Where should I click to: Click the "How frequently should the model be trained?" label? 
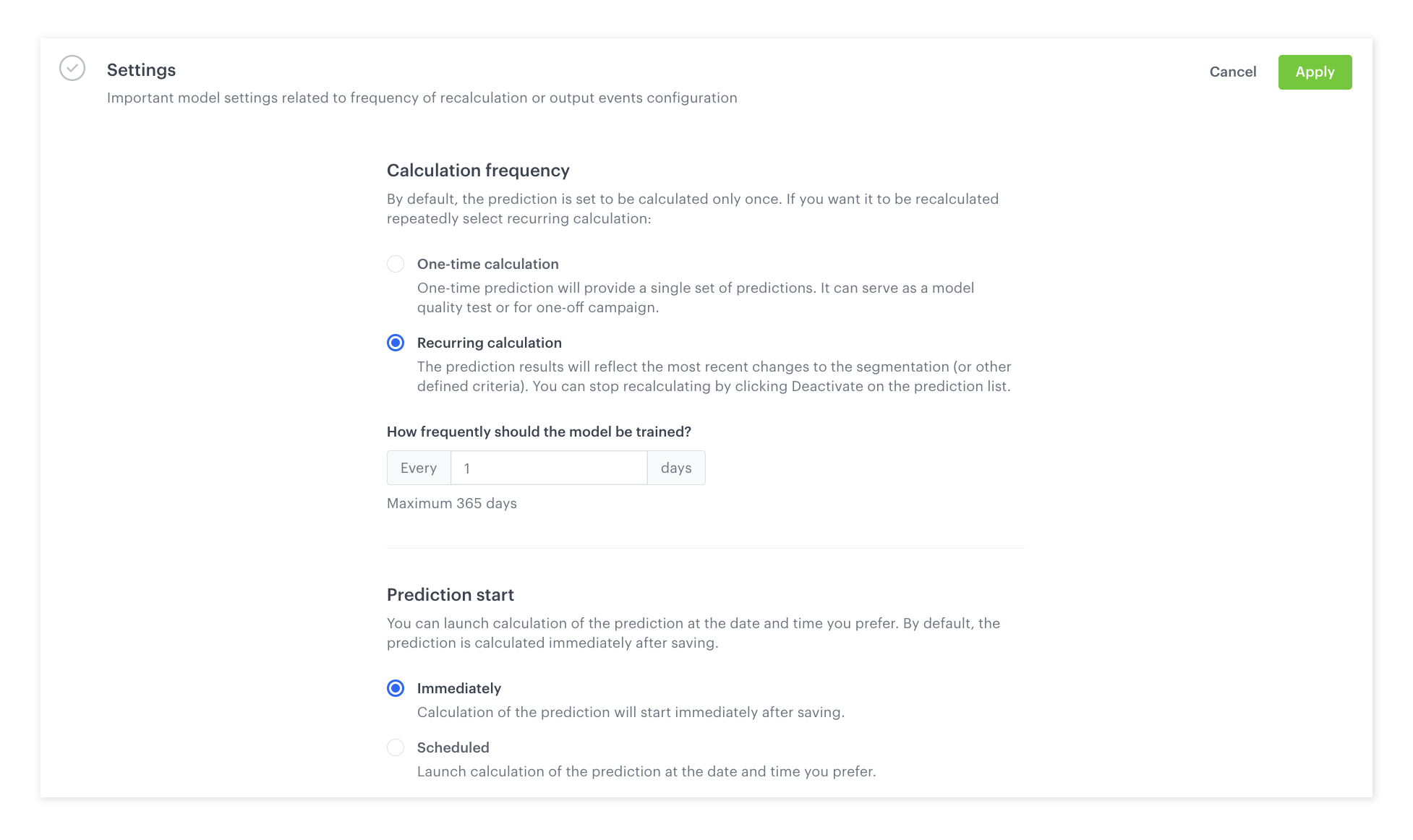tap(539, 432)
